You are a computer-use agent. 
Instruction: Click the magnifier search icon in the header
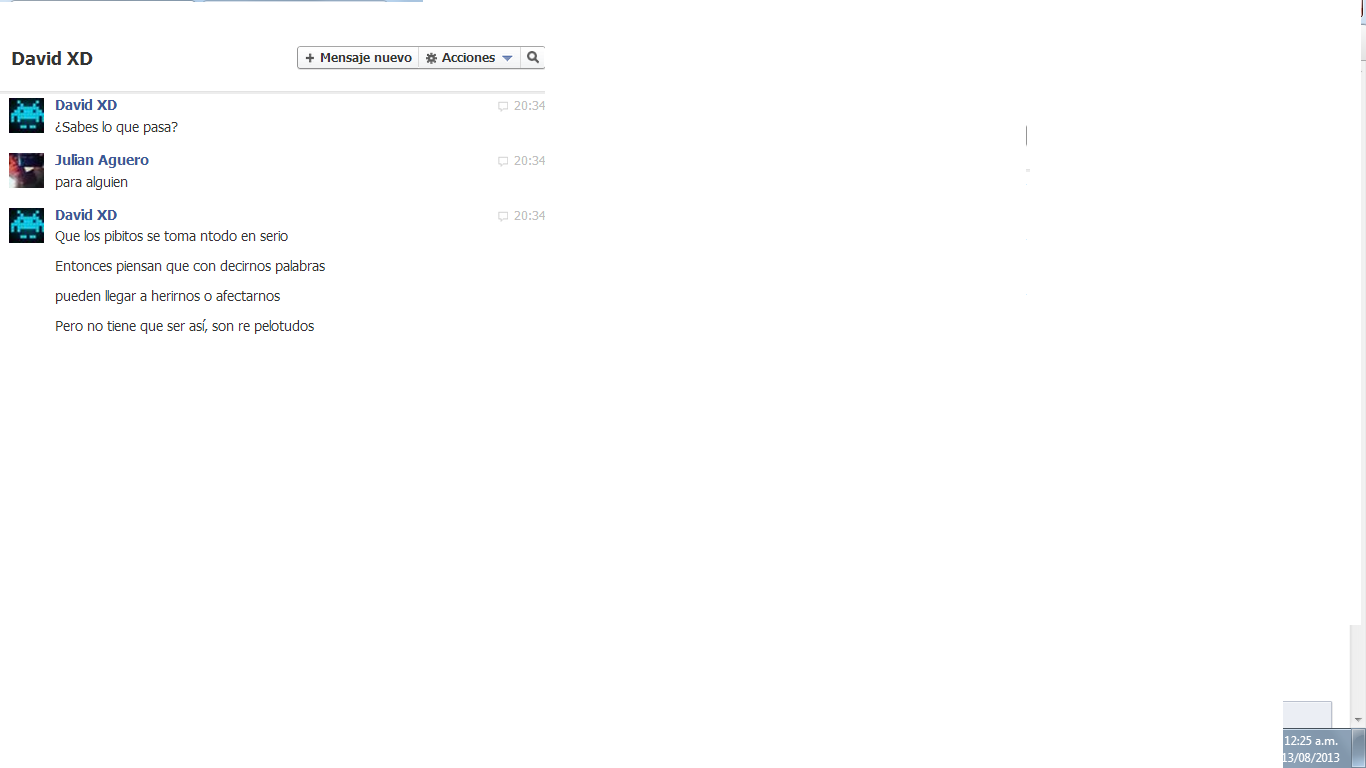(533, 58)
